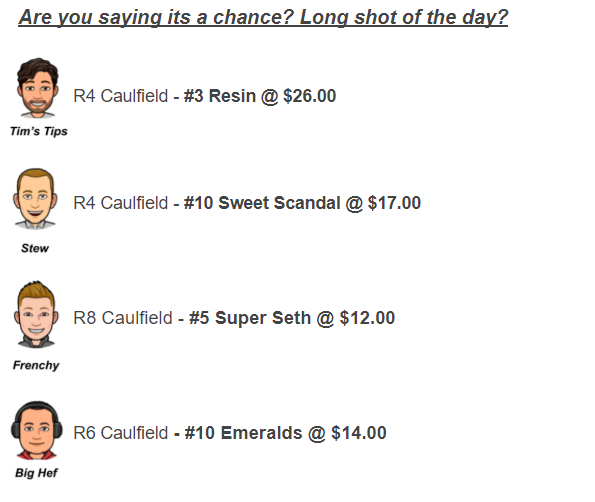This screenshot has height=502, width=595.
Task: Click 'R4 Caulfield' text beside Tim's Tips
Action: click(121, 96)
